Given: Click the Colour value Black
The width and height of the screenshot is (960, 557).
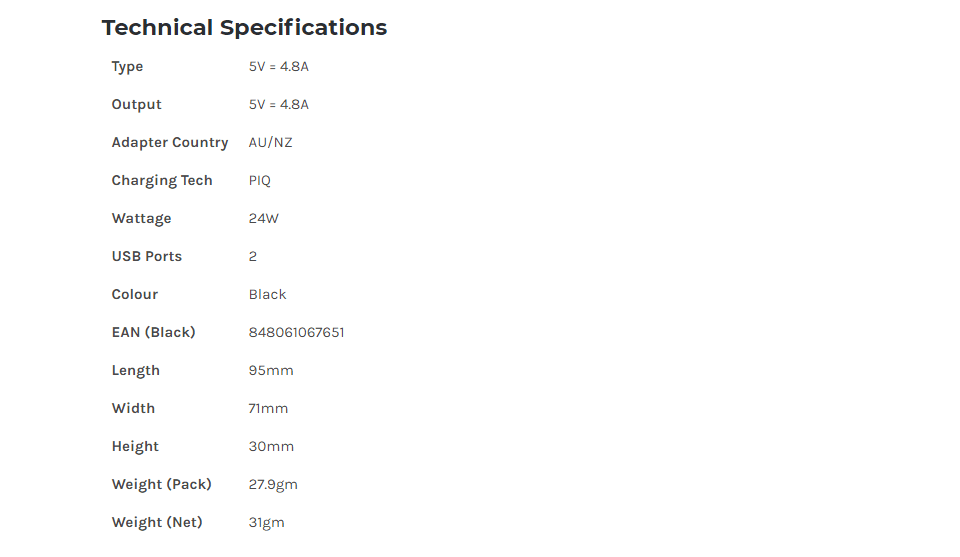Looking at the screenshot, I should 268,294.
